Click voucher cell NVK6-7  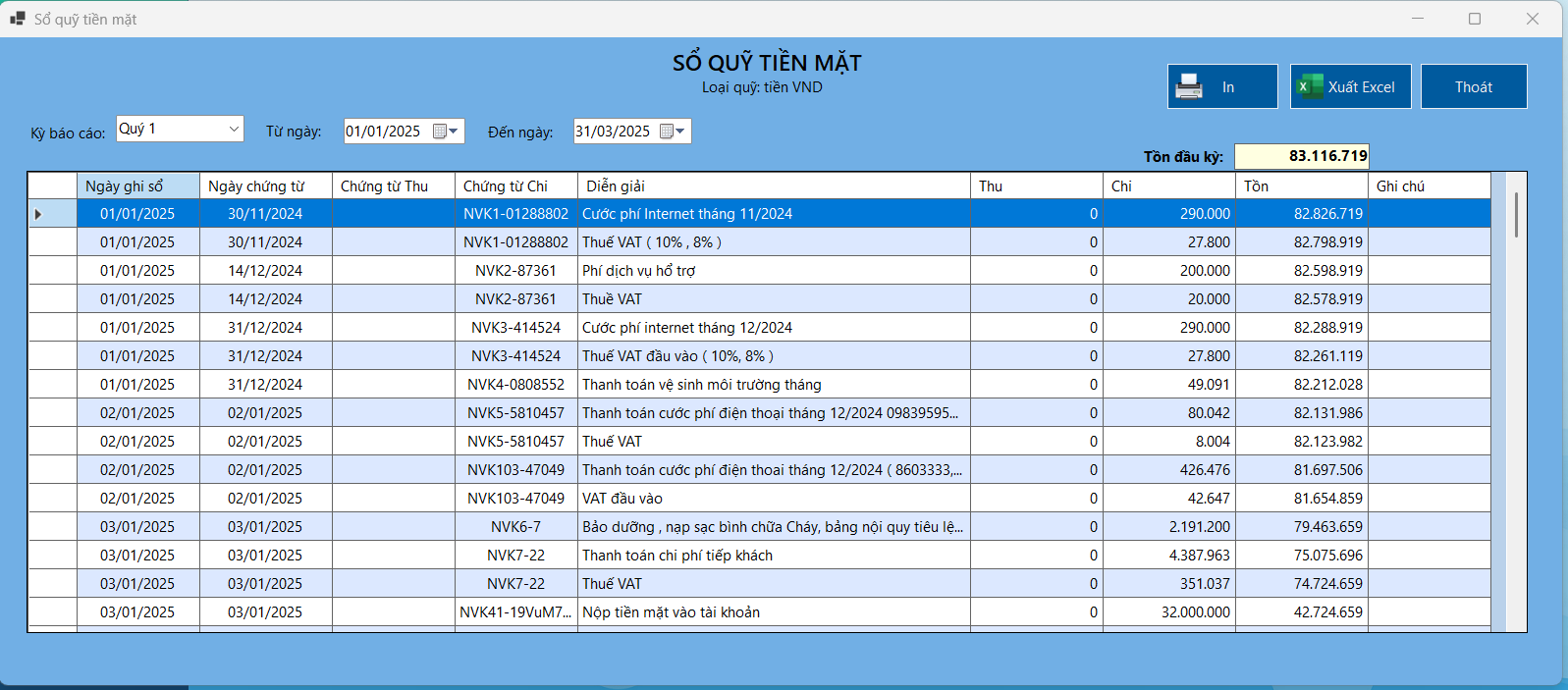[x=515, y=527]
